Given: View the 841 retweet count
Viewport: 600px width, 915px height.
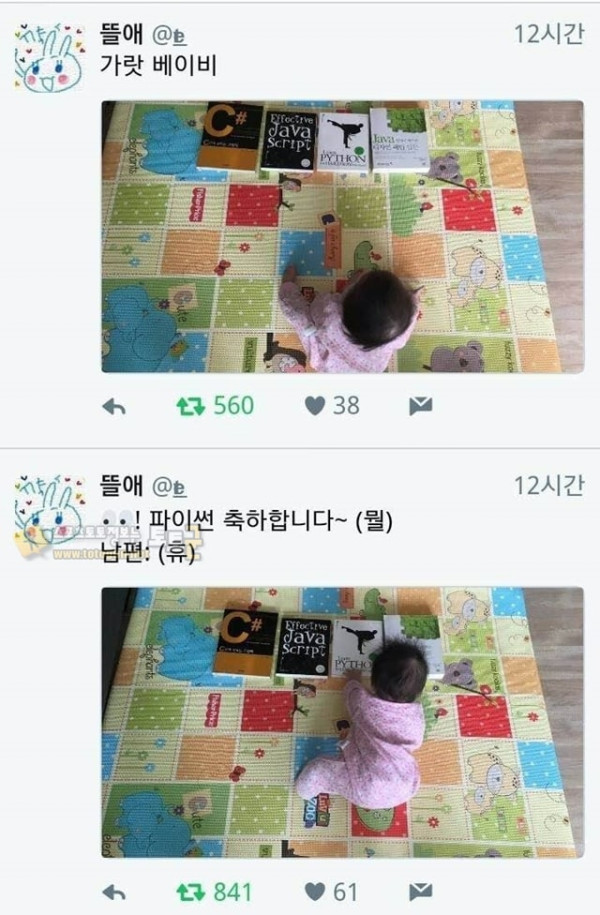Looking at the screenshot, I should [233, 892].
